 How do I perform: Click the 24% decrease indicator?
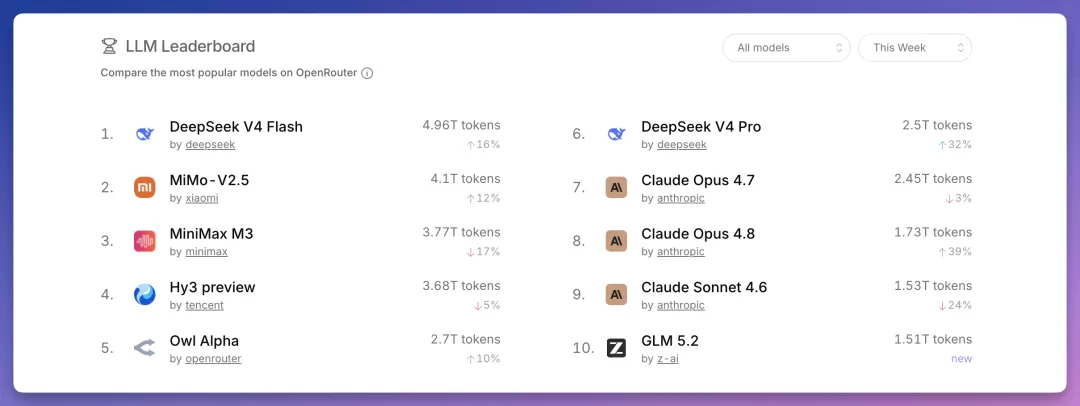pyautogui.click(x=955, y=305)
